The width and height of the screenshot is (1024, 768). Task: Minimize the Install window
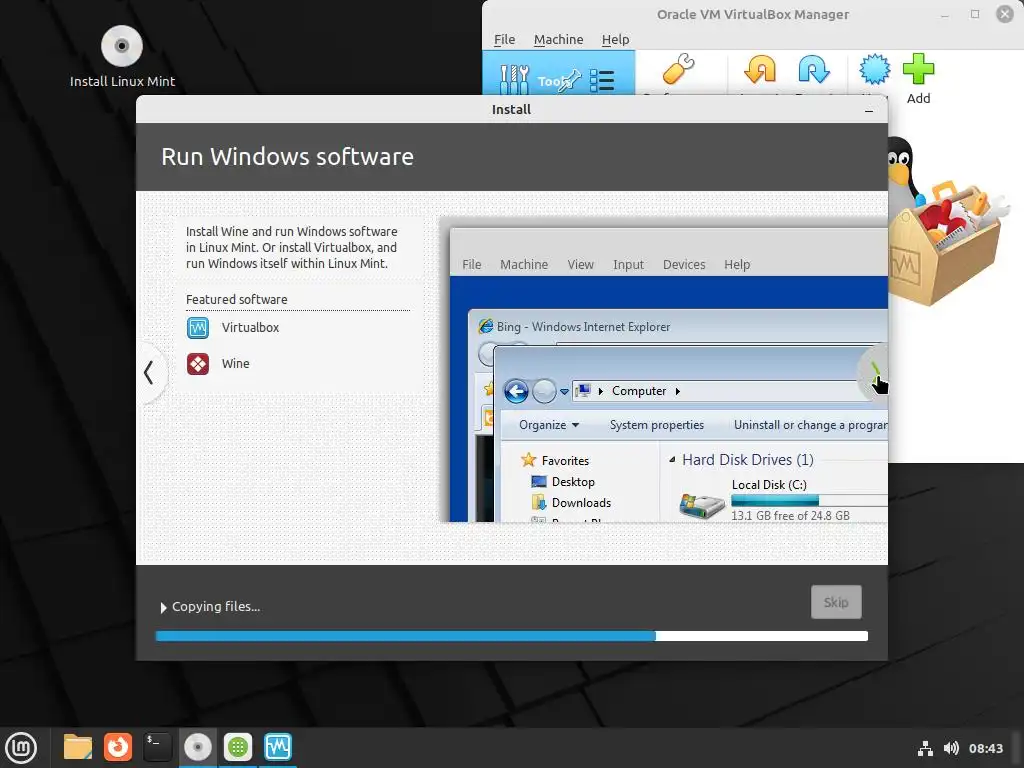tap(869, 110)
